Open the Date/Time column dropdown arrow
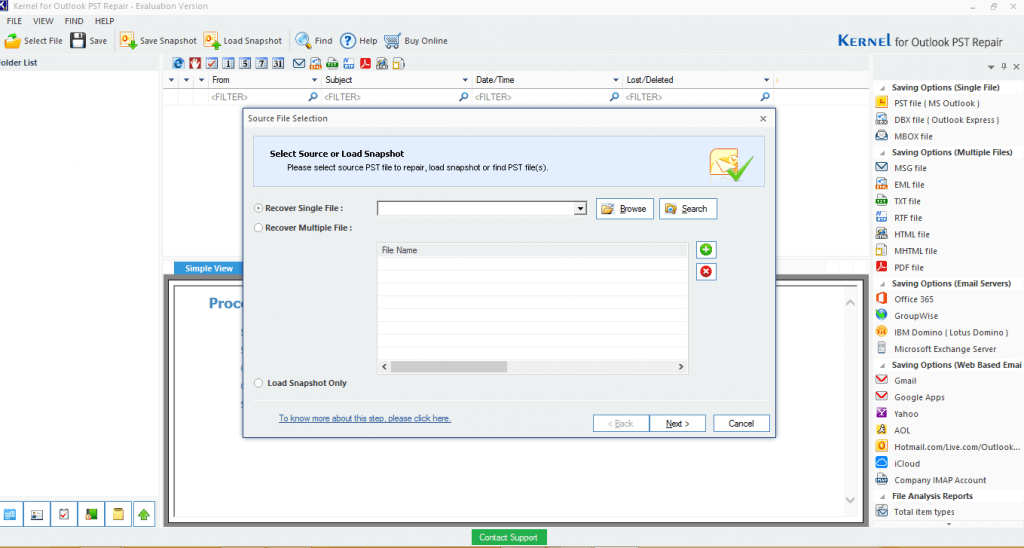1024x548 pixels. tap(615, 80)
